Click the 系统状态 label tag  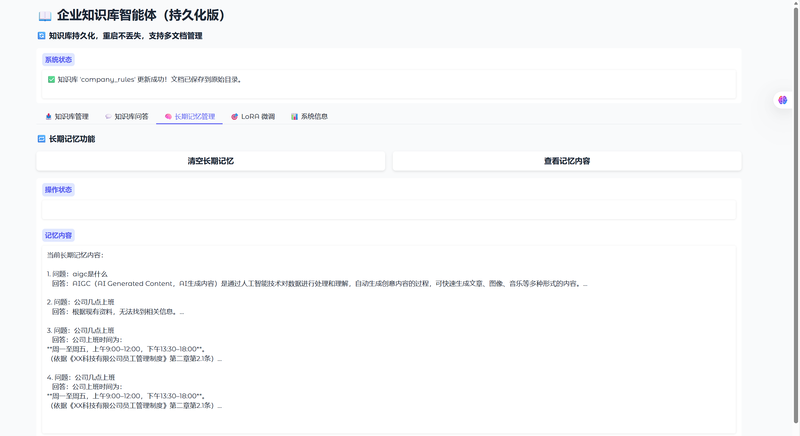click(58, 60)
